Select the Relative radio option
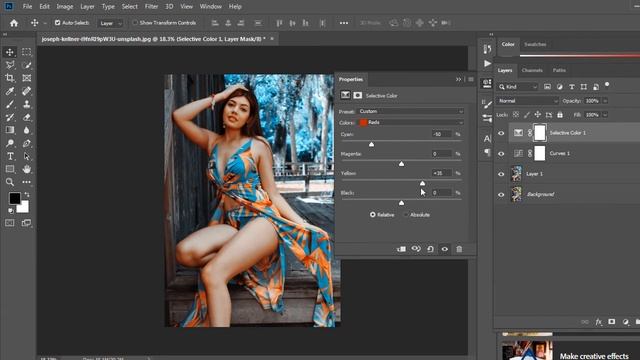 373,215
